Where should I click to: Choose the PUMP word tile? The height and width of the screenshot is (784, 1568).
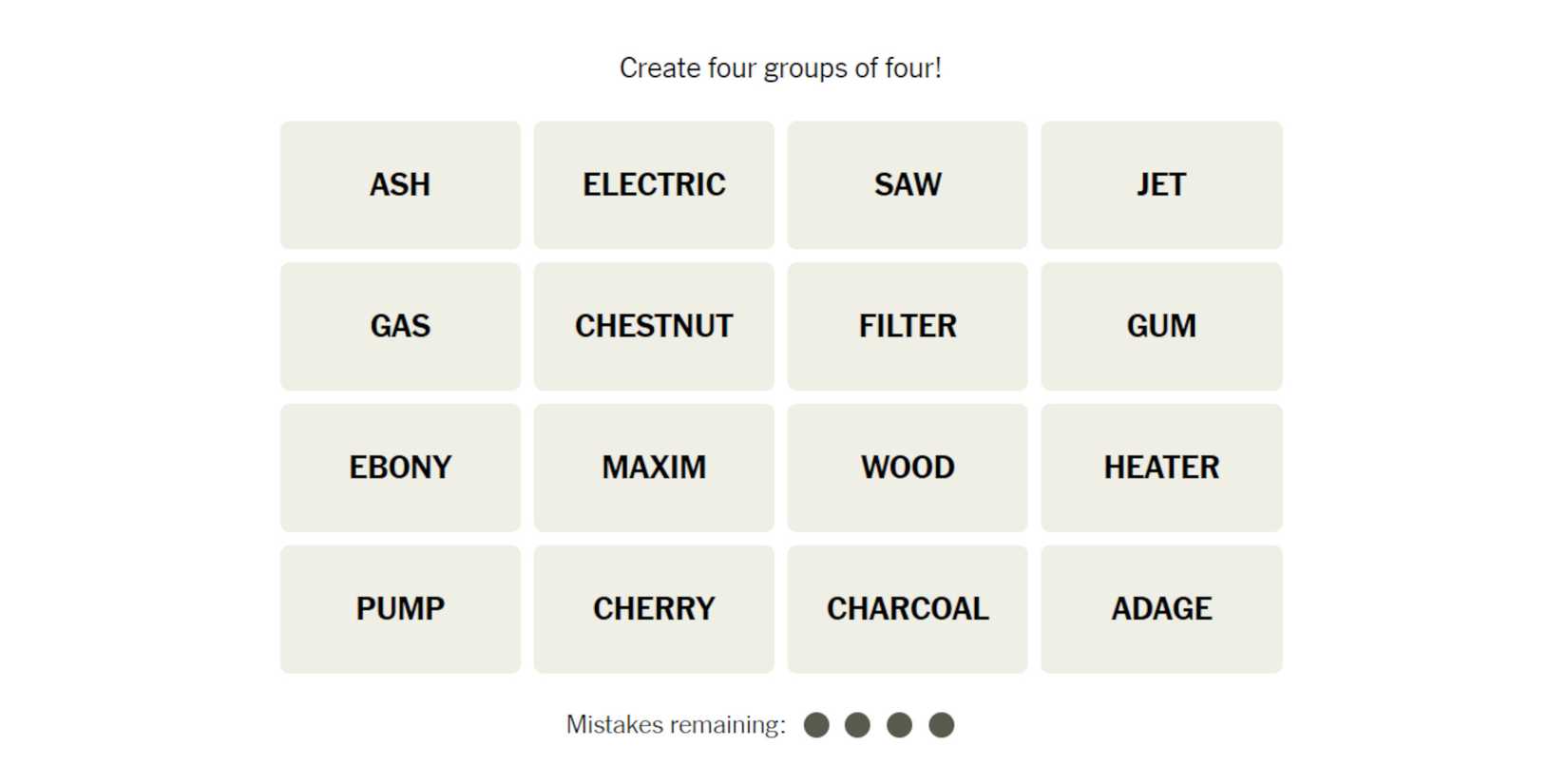[400, 609]
